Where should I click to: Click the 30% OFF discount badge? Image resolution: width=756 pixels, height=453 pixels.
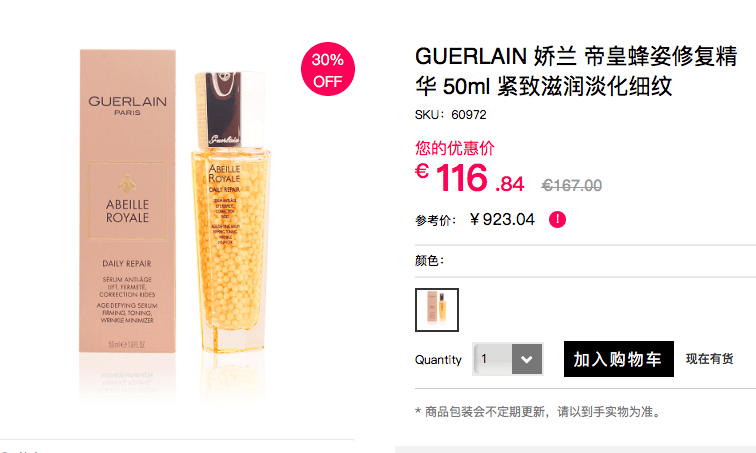coord(328,69)
